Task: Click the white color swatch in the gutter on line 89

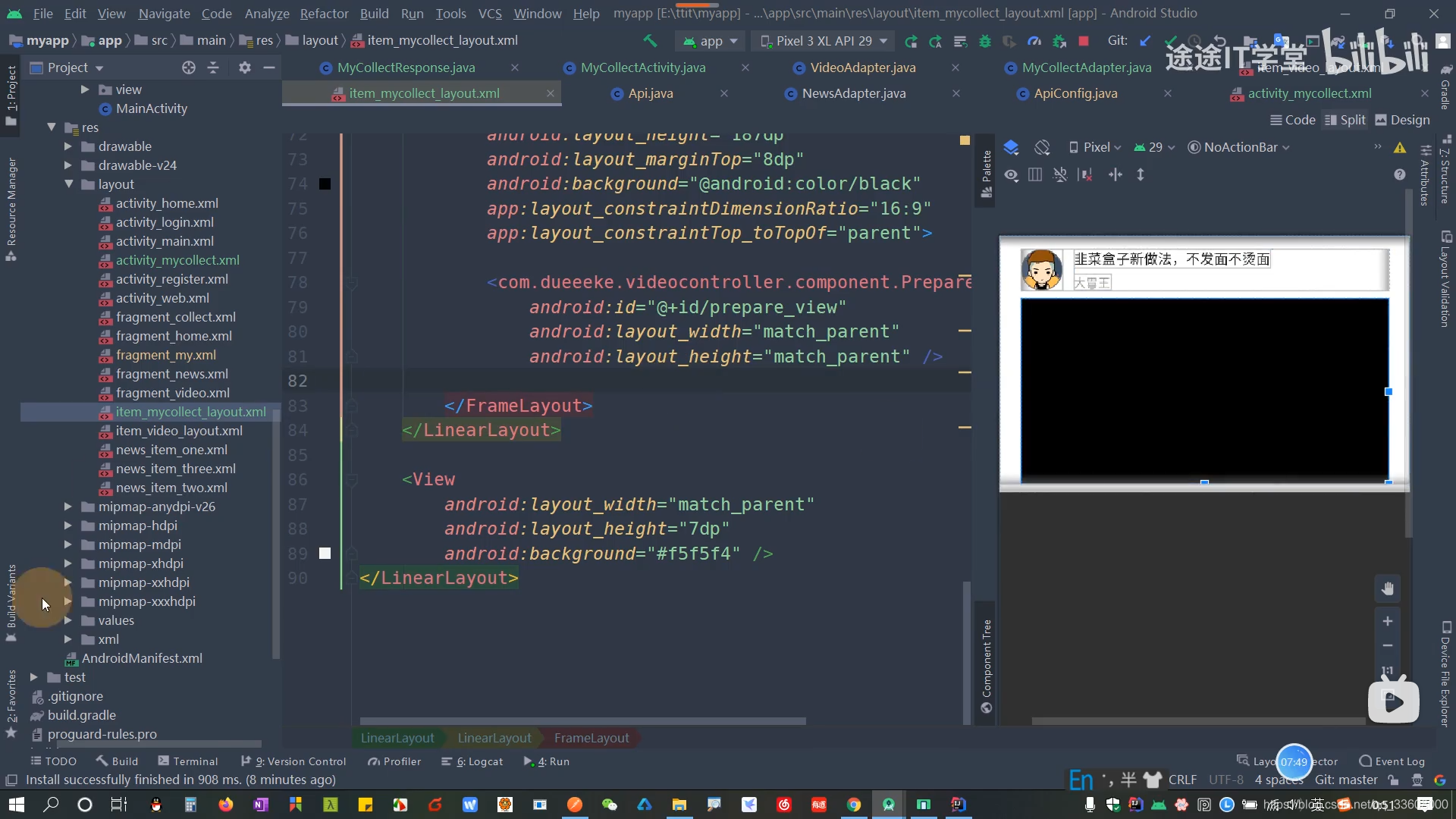Action: [x=325, y=554]
